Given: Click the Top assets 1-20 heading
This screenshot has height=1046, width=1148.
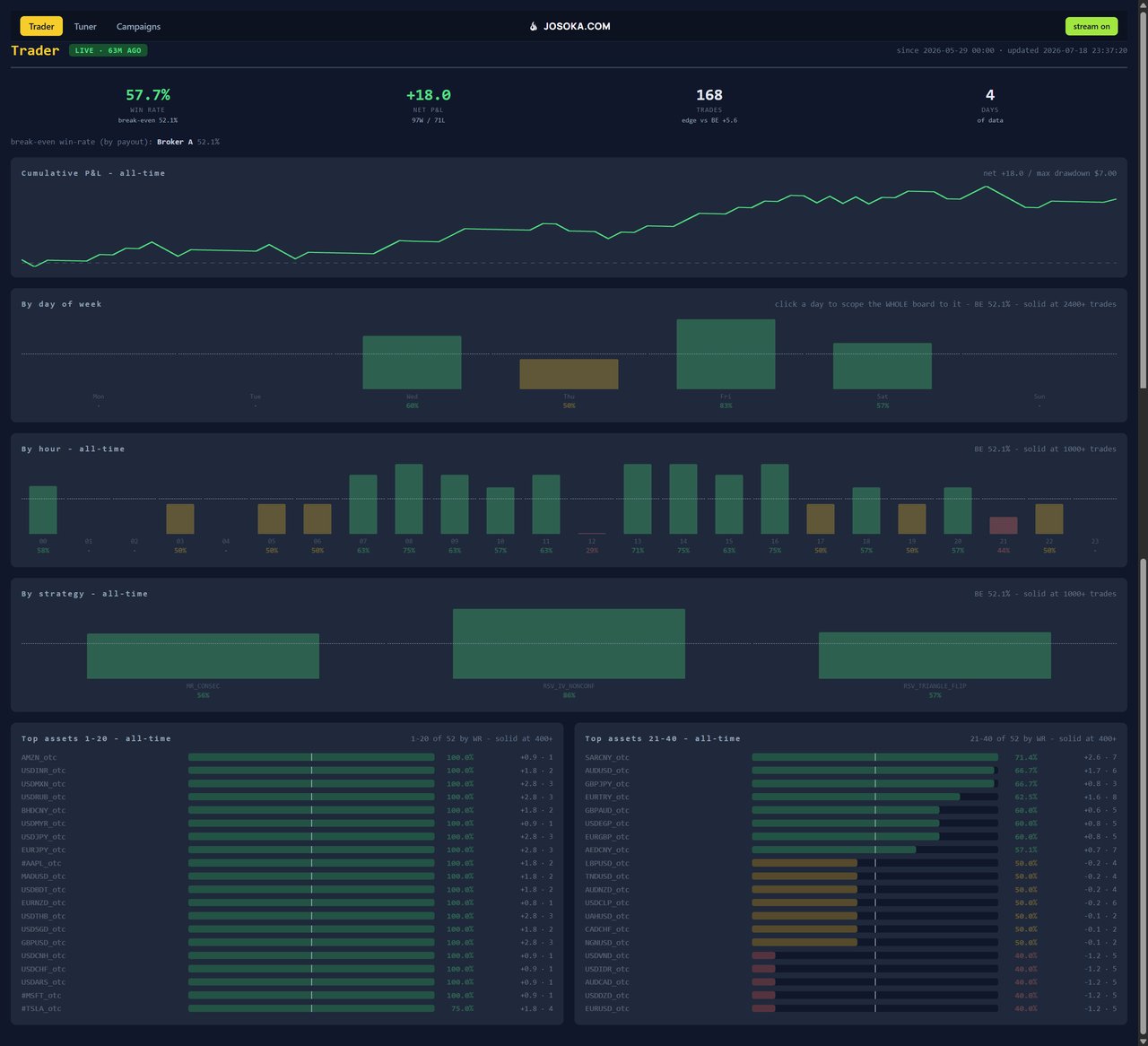Looking at the screenshot, I should (96, 738).
